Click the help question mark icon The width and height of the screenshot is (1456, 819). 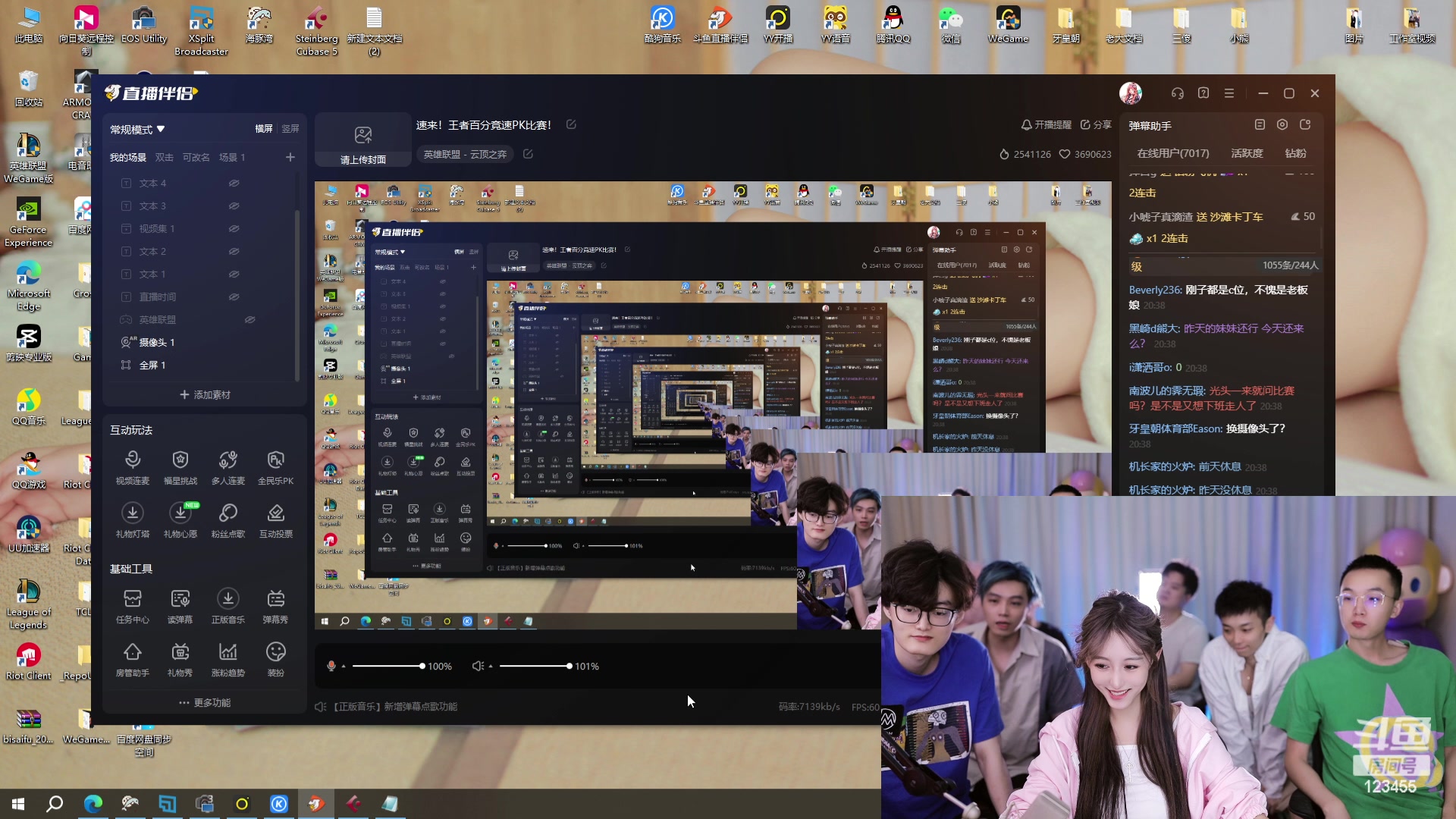(1203, 93)
